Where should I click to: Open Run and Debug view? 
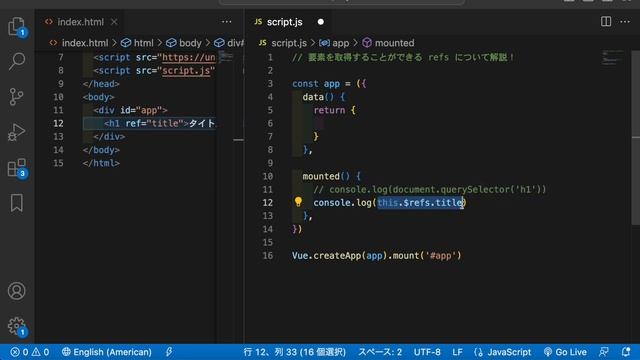pyautogui.click(x=16, y=132)
